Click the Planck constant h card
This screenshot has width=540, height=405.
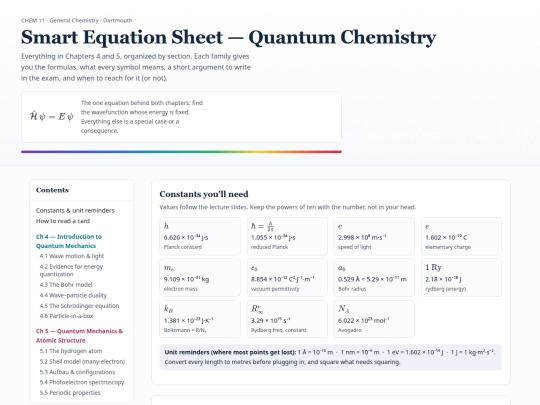(x=200, y=236)
